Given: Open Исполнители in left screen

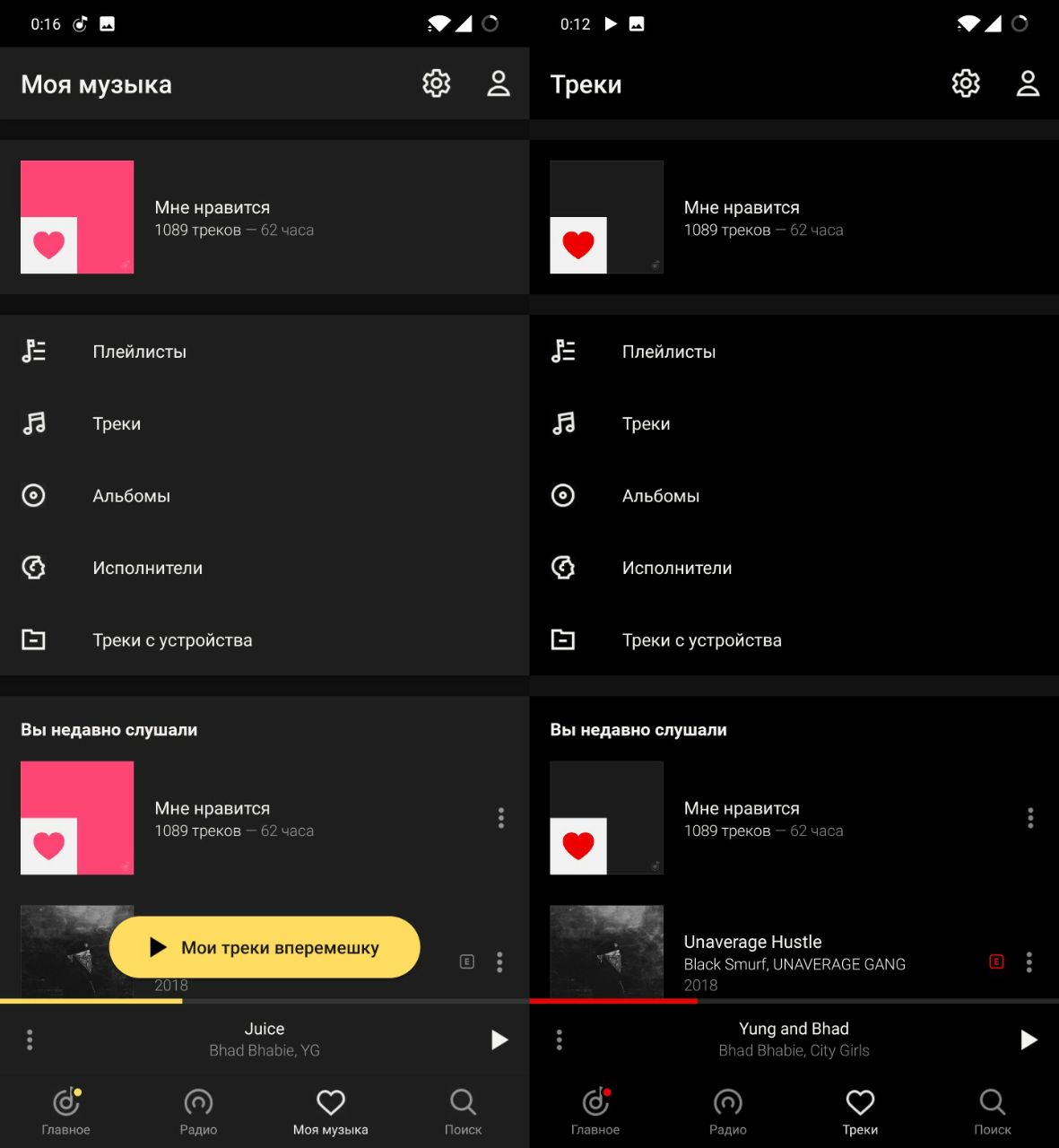Looking at the screenshot, I should coord(265,568).
